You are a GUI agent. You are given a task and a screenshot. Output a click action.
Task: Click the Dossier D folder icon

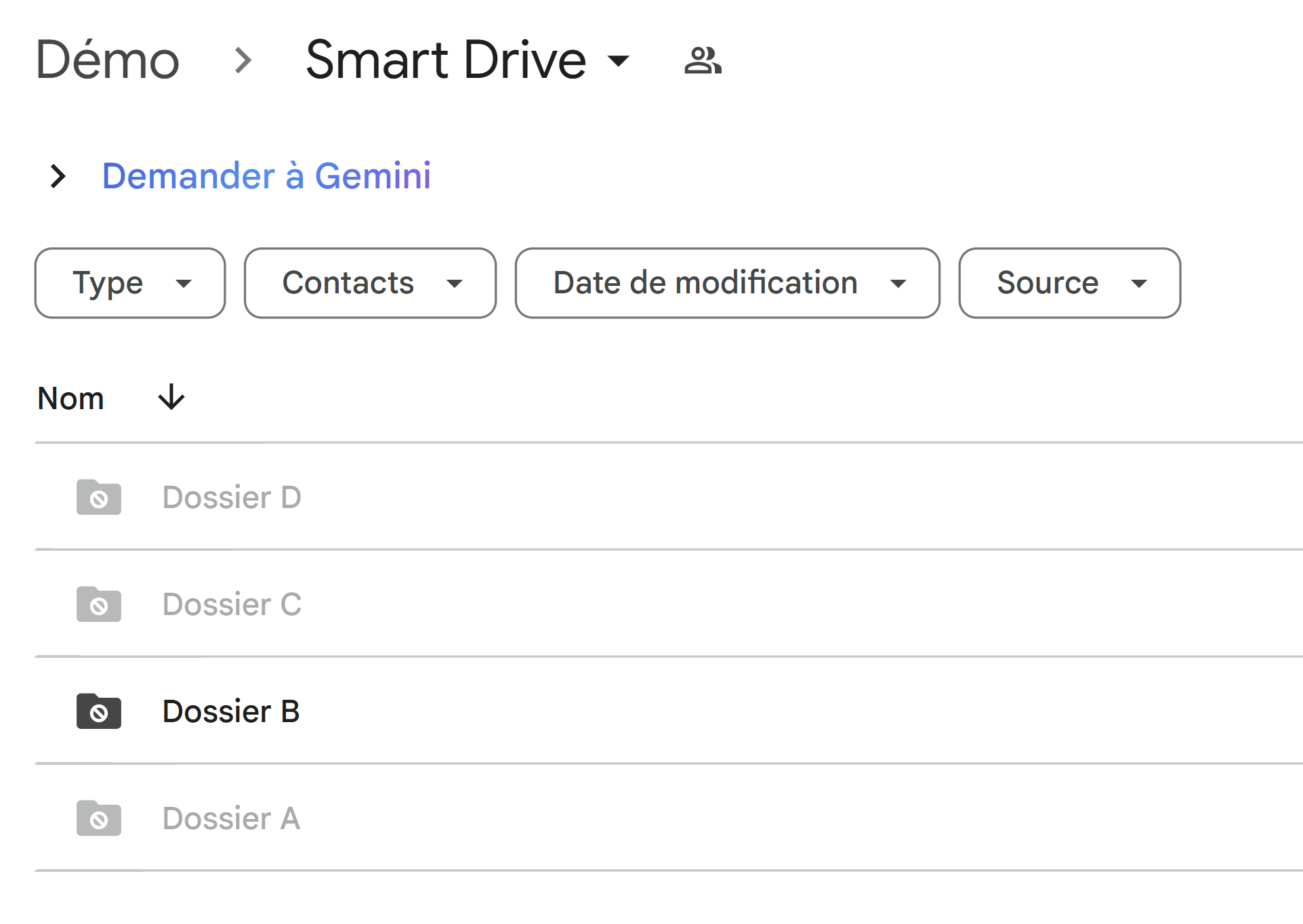(99, 497)
